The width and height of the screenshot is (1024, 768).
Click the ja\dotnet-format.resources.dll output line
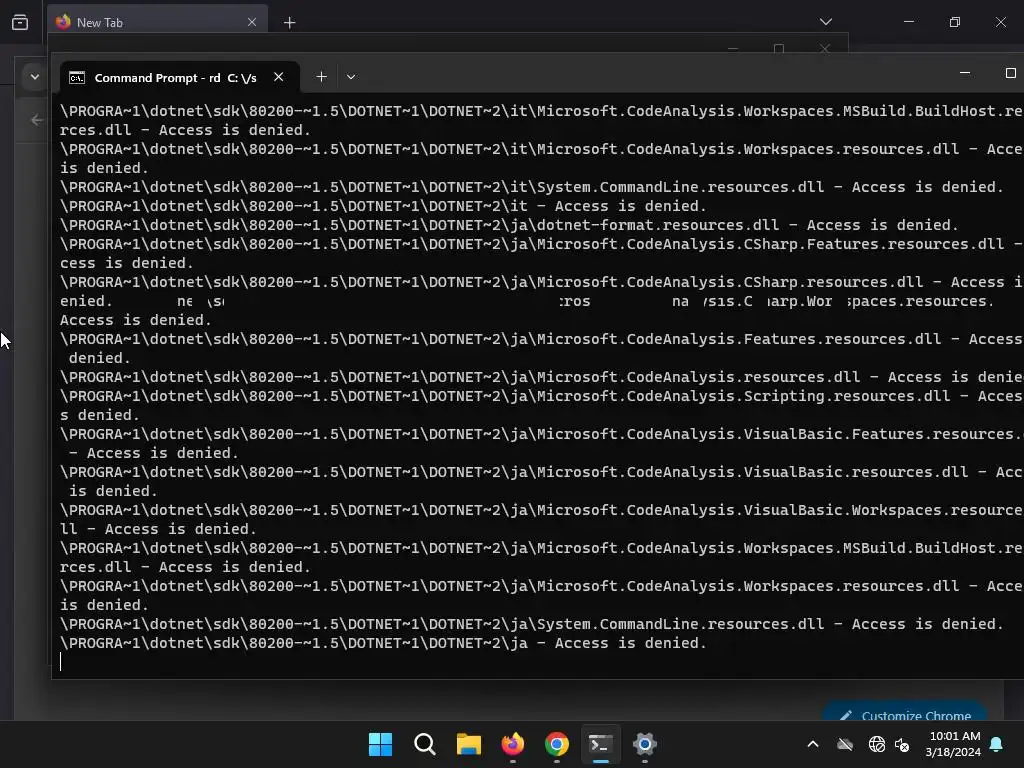point(509,225)
